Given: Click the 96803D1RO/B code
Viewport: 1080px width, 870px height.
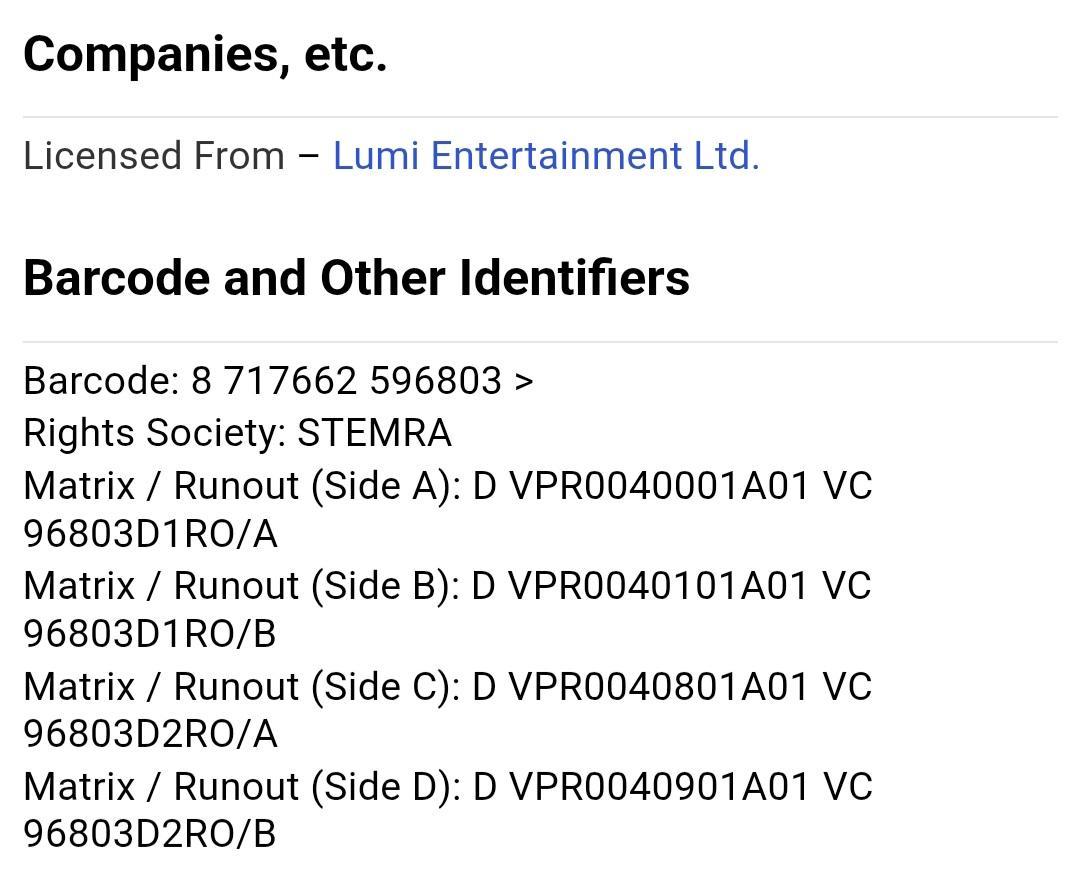Looking at the screenshot, I should 149,634.
